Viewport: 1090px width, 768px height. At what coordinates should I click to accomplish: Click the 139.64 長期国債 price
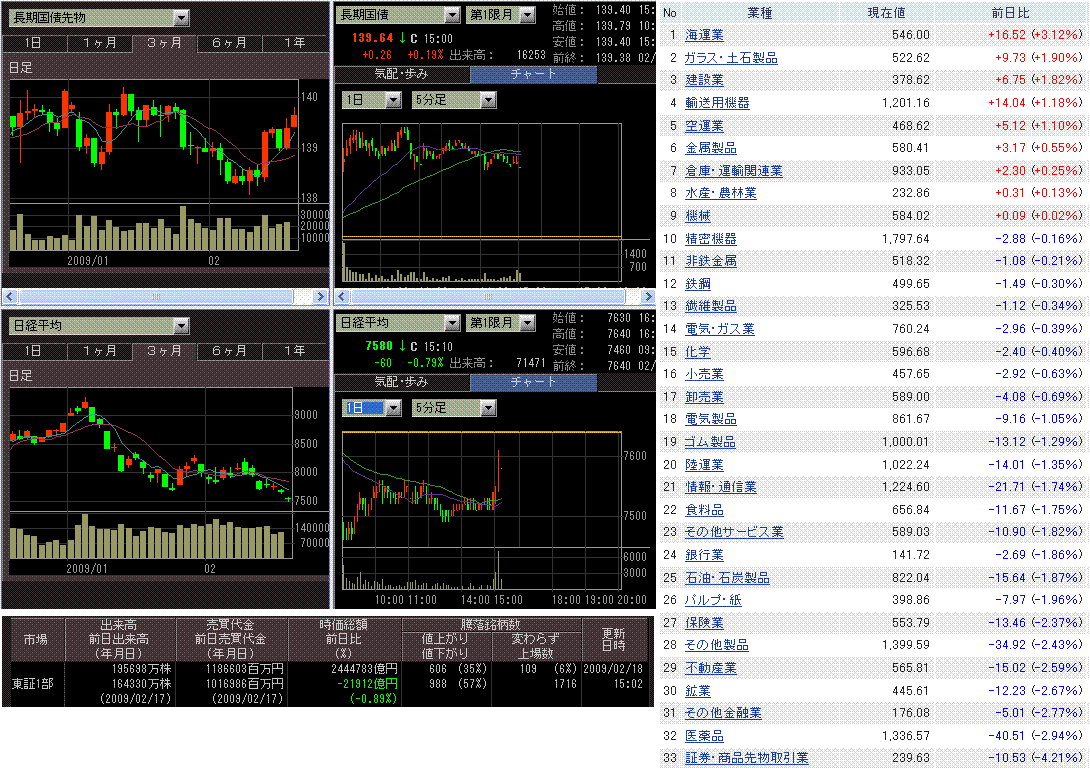373,38
